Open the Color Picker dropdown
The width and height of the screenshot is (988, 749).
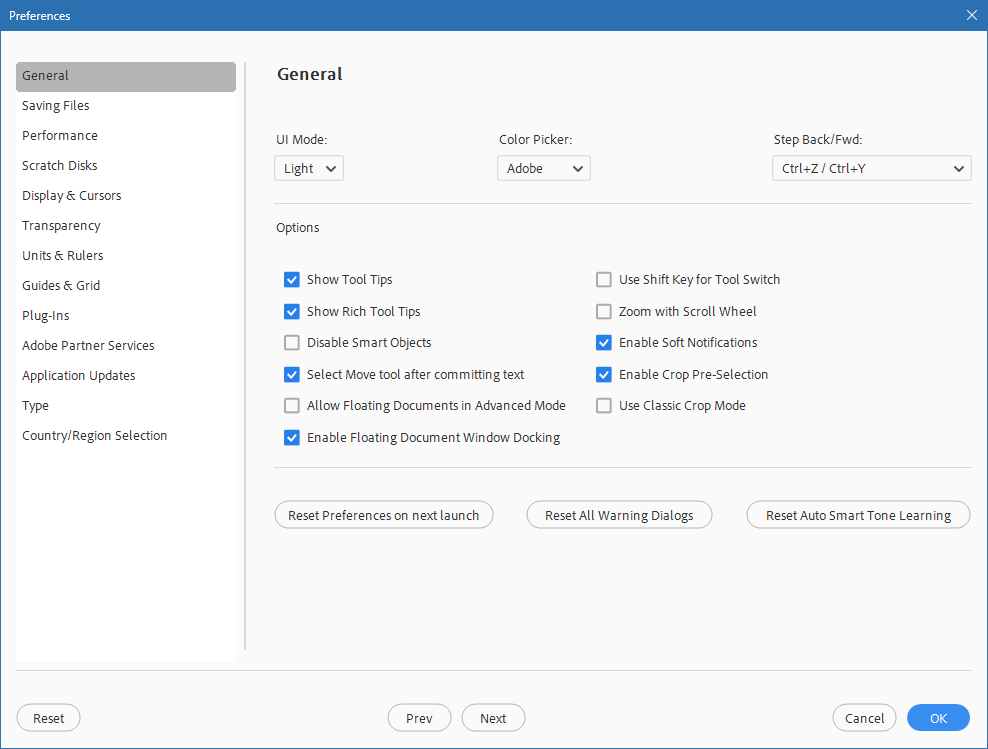pos(544,168)
